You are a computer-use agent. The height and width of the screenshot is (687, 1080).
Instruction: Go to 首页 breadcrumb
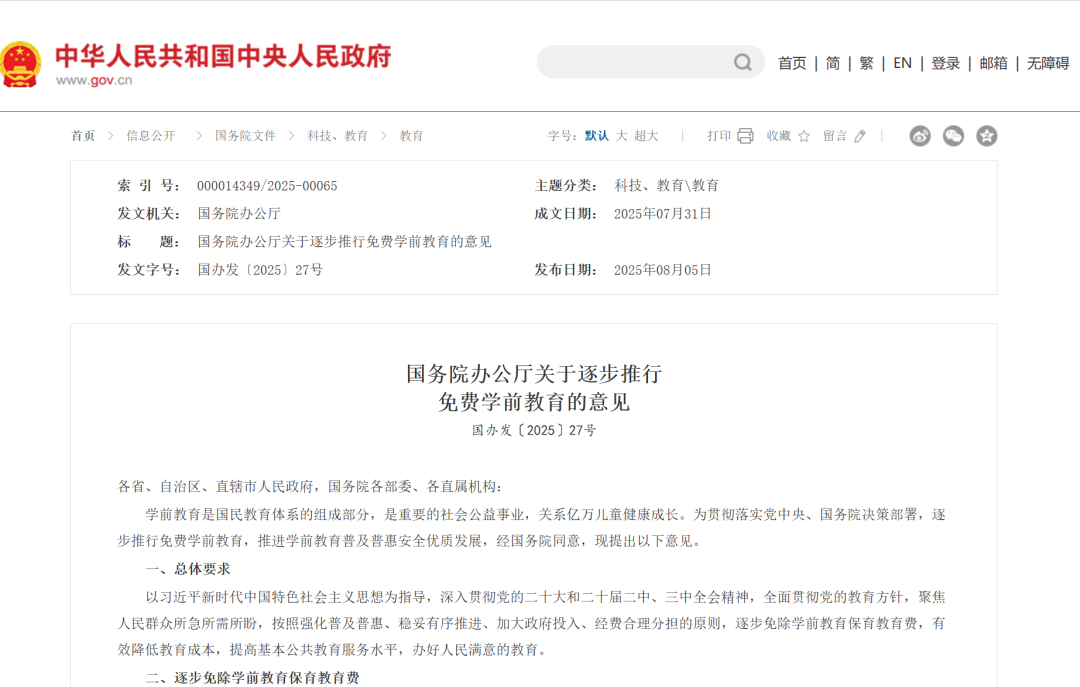83,136
